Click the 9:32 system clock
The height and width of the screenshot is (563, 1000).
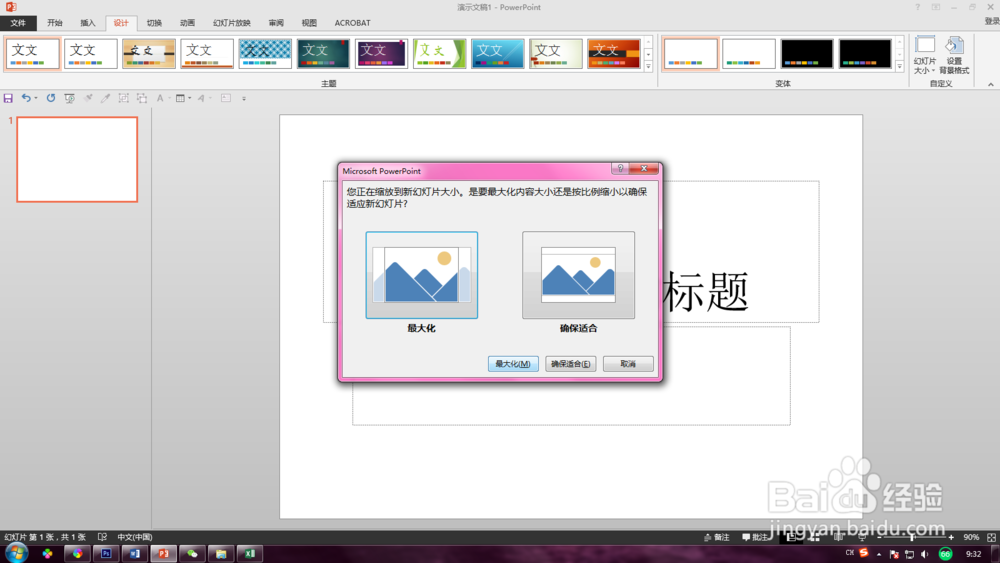click(973, 554)
